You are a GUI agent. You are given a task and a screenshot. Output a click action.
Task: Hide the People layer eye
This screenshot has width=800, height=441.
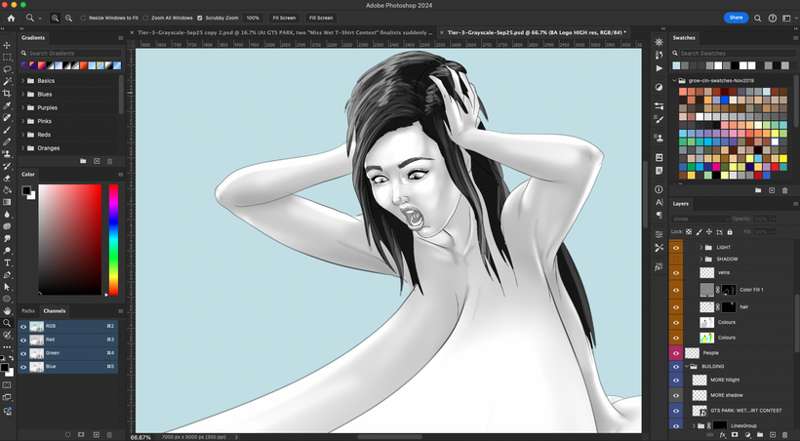tap(676, 353)
